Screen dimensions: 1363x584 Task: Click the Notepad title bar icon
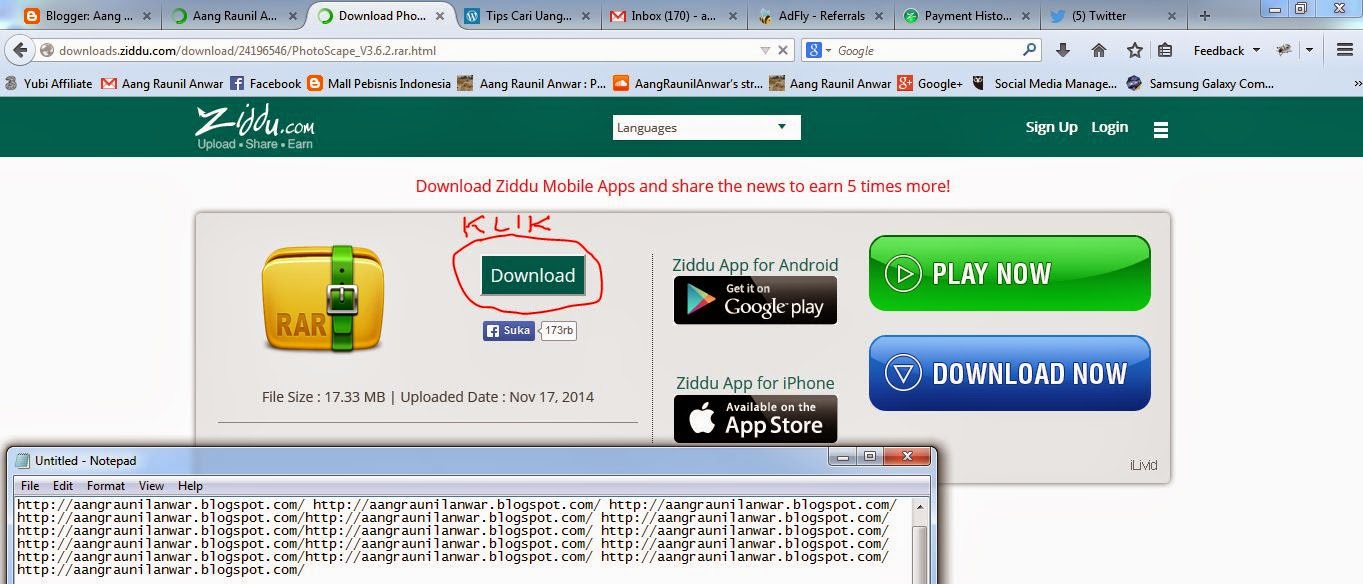pos(22,460)
